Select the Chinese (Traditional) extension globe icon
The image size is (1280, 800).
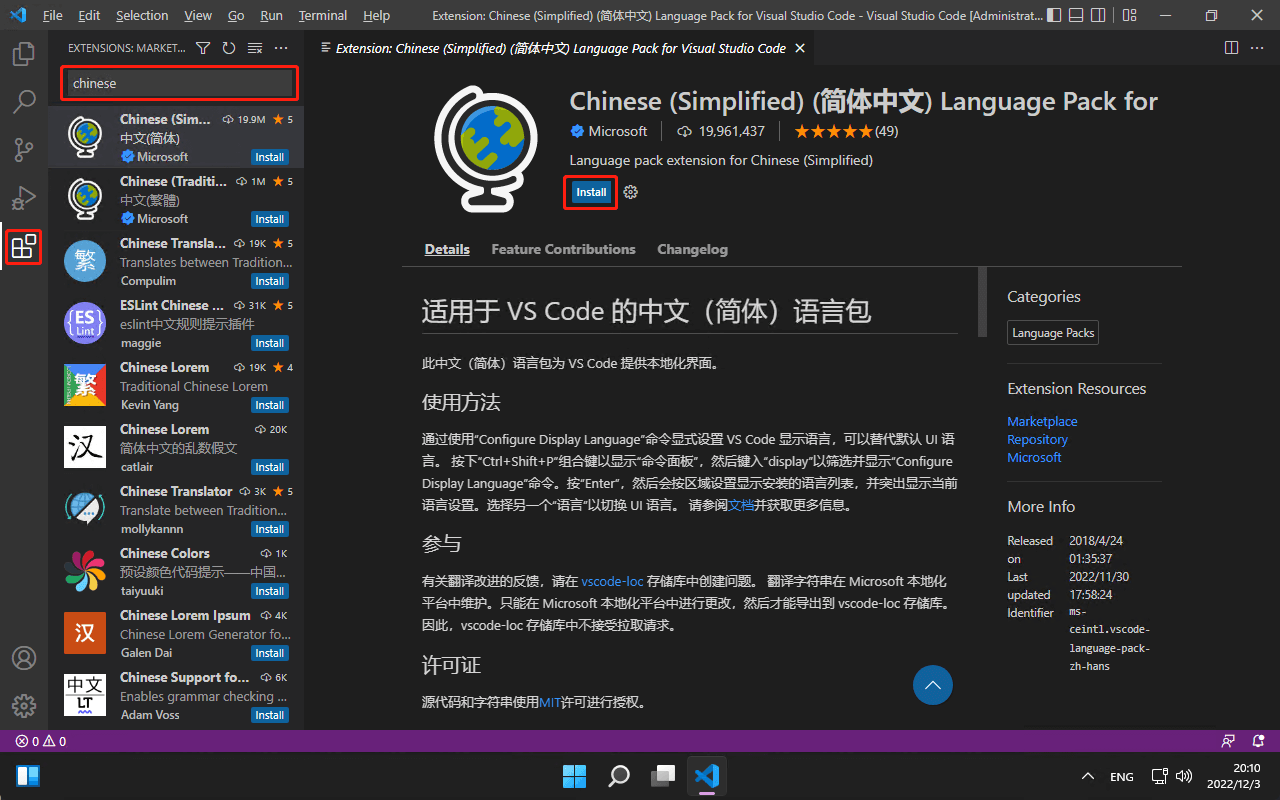85,199
